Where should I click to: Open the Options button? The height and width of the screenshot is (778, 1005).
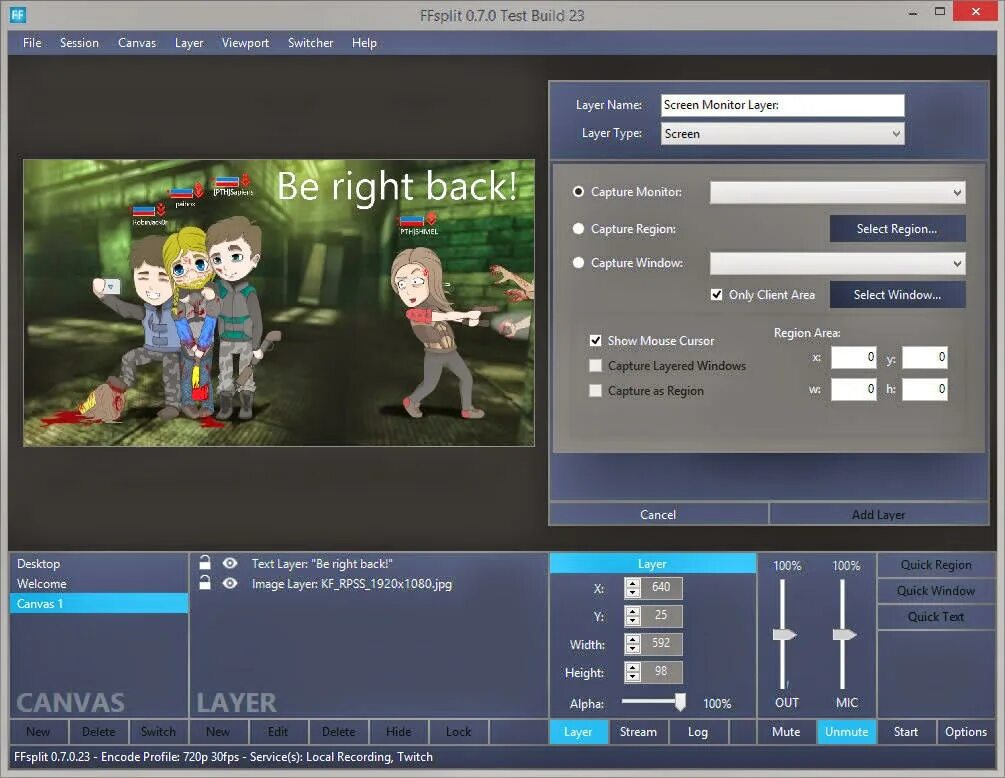[x=966, y=731]
